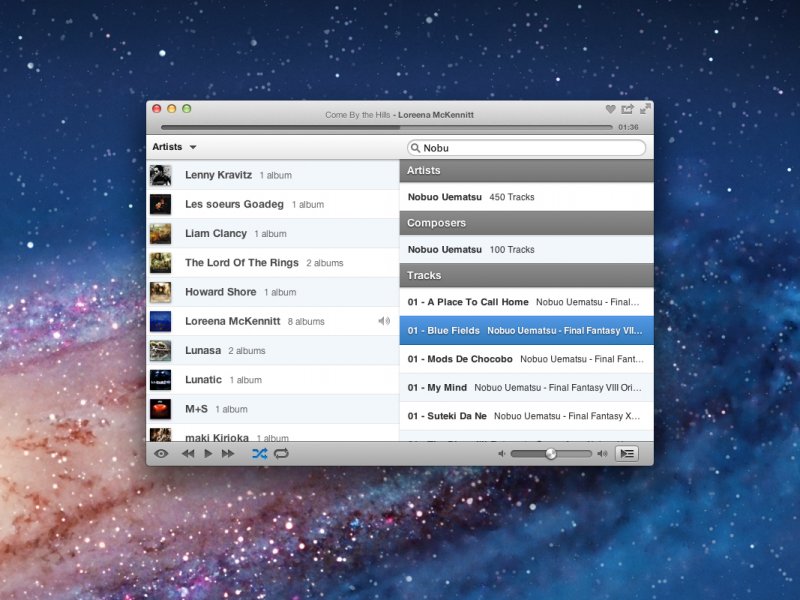The height and width of the screenshot is (600, 800).
Task: Enter fullscreen with the expand arrows icon
Action: (645, 109)
